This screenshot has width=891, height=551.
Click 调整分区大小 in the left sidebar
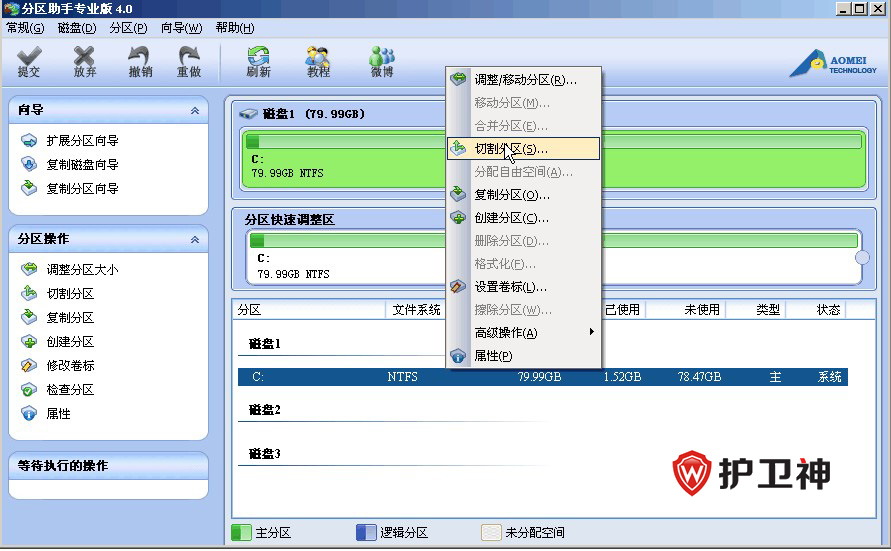tap(82, 270)
